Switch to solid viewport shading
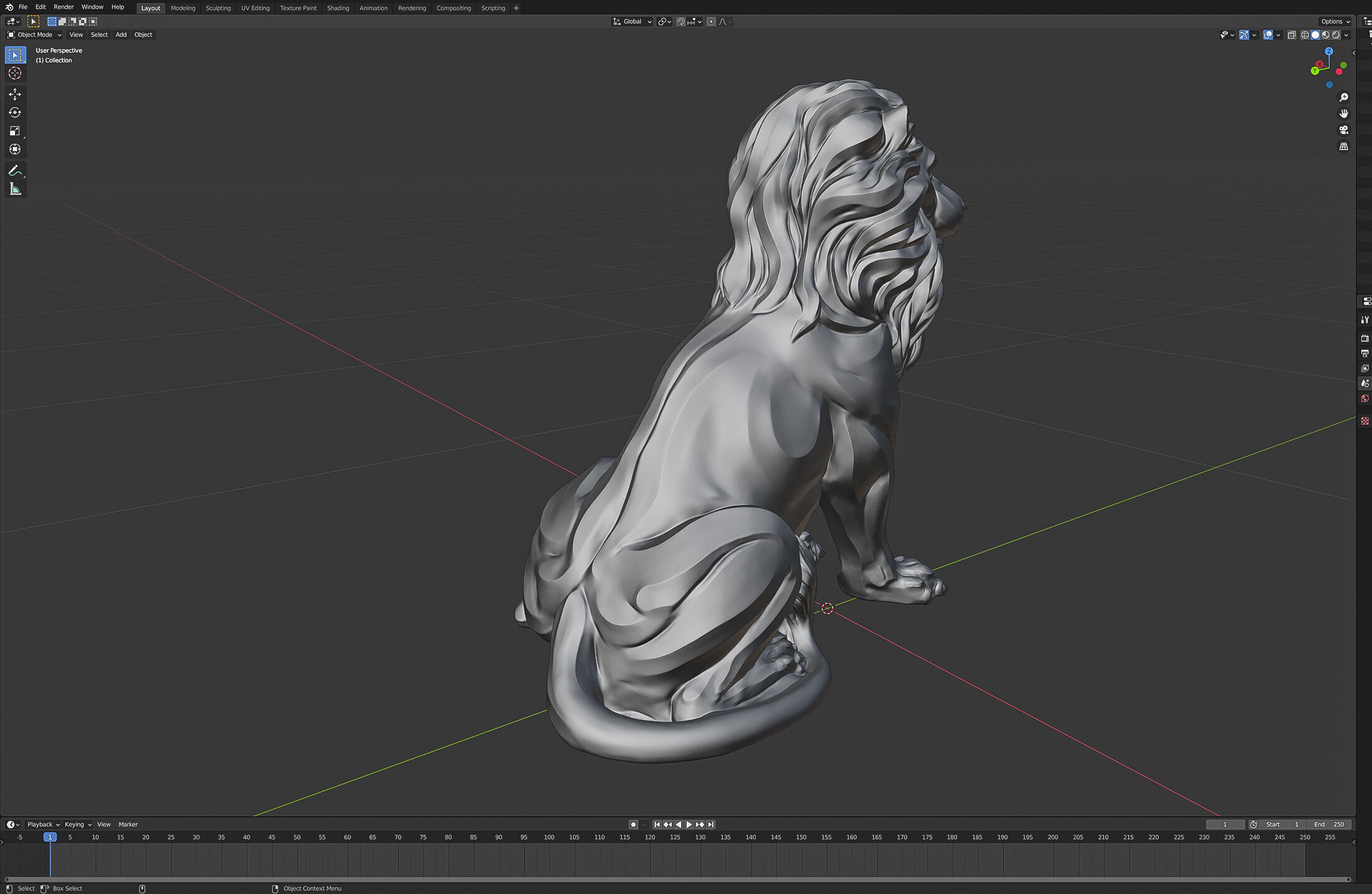Screen dimensions: 1372x894 point(1315,35)
